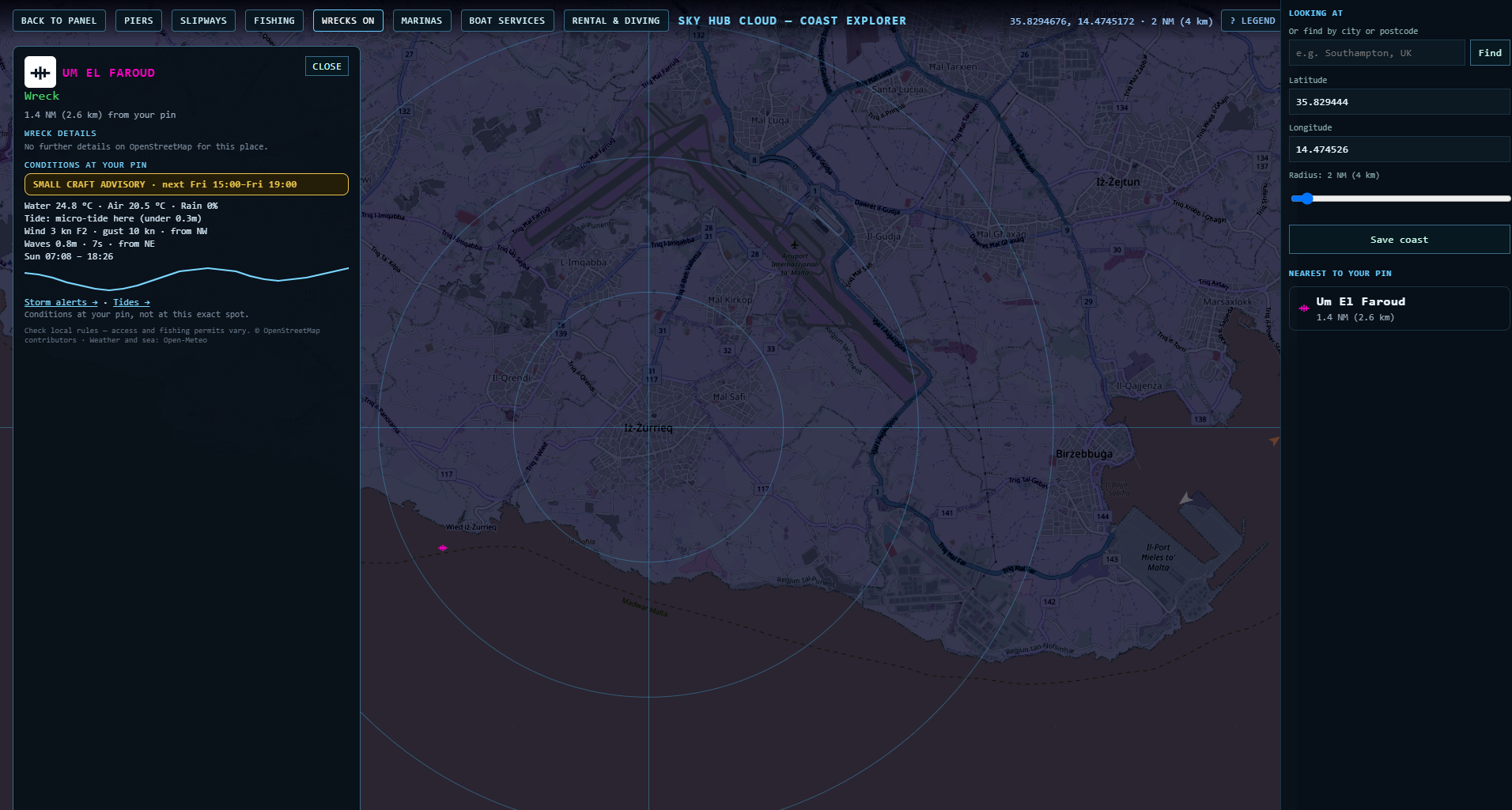
Task: Toggle the Marinas layer
Action: tap(421, 21)
